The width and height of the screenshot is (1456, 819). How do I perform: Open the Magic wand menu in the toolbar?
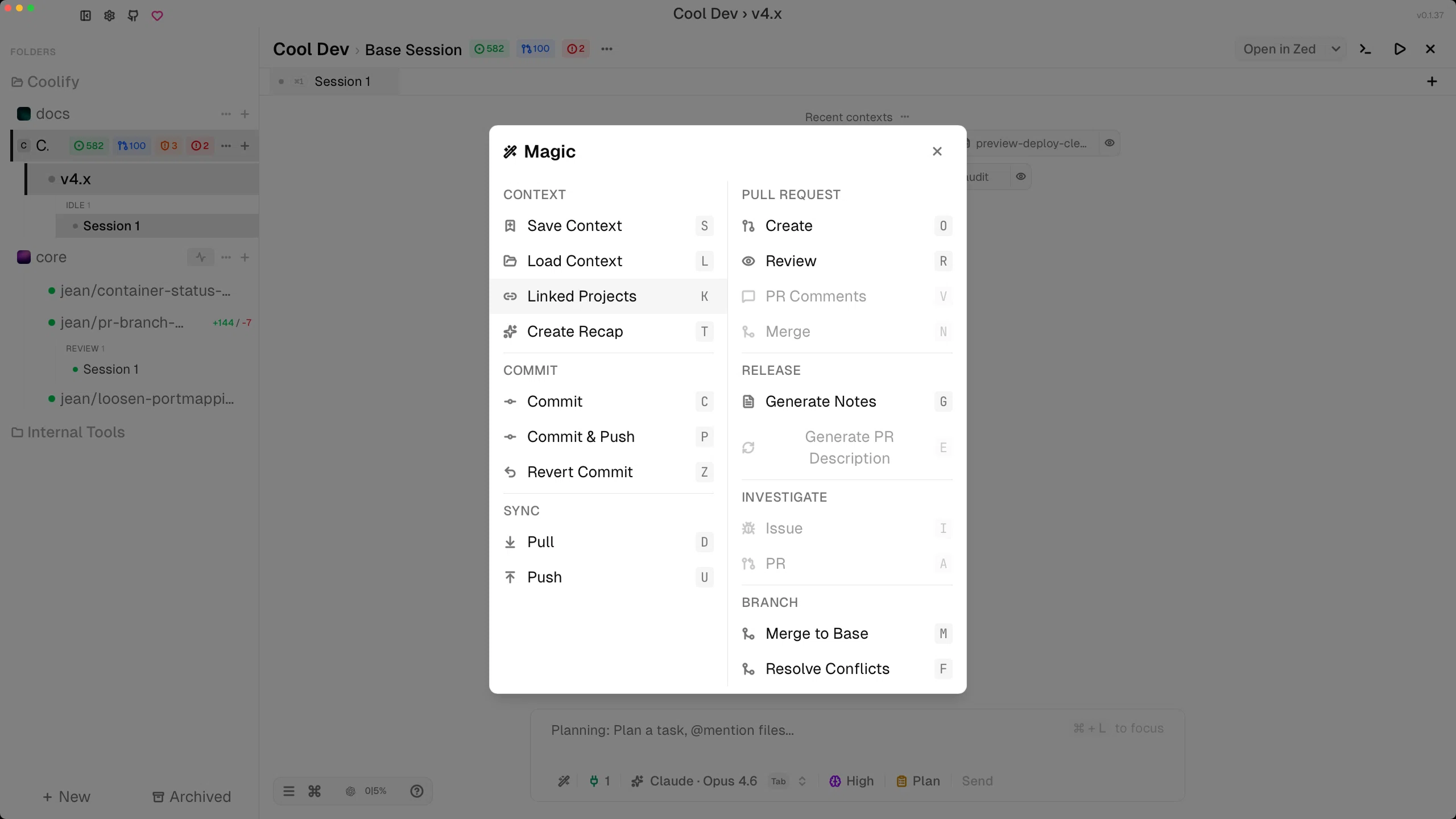(564, 781)
